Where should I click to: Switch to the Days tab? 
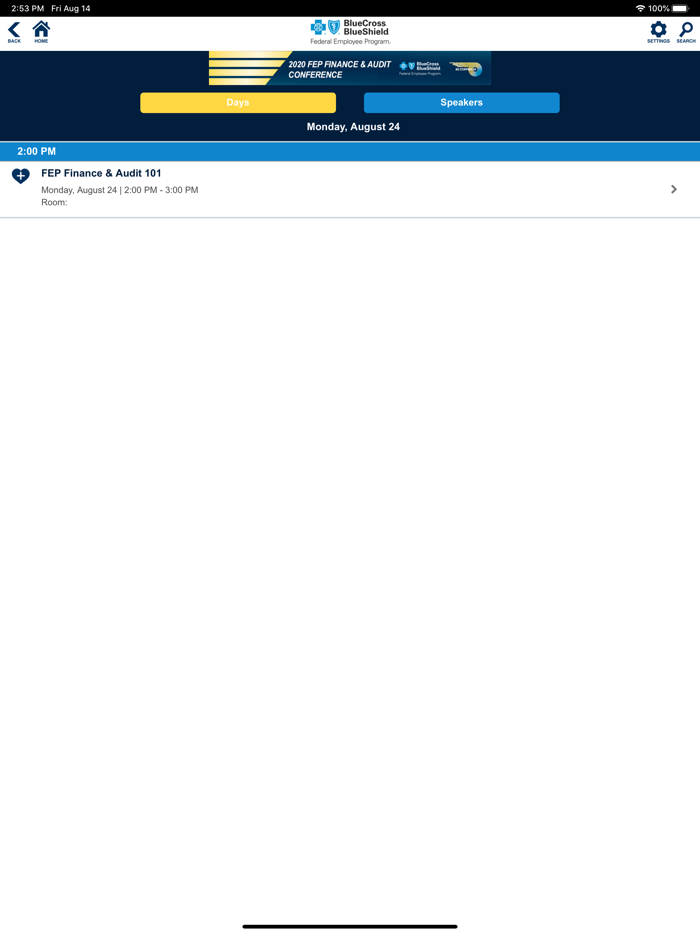[238, 102]
